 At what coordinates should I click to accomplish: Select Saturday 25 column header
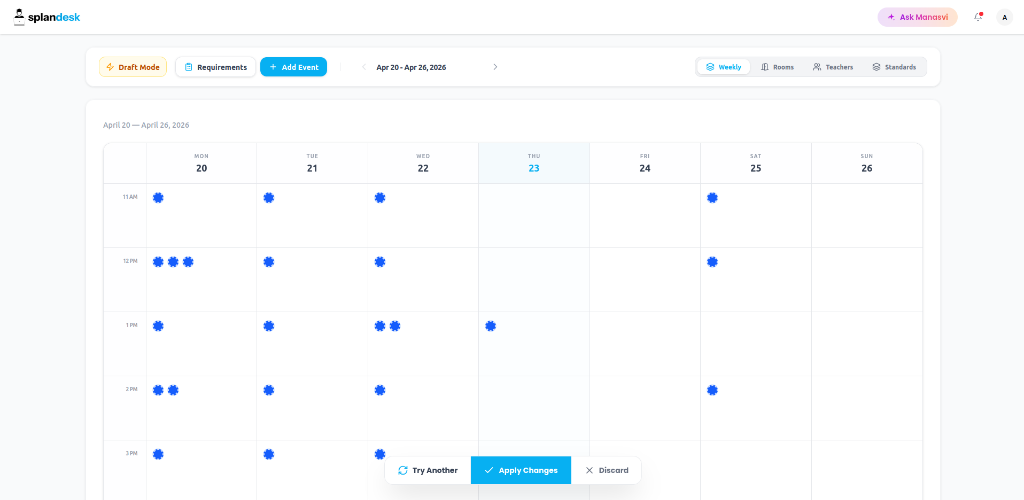click(756, 163)
